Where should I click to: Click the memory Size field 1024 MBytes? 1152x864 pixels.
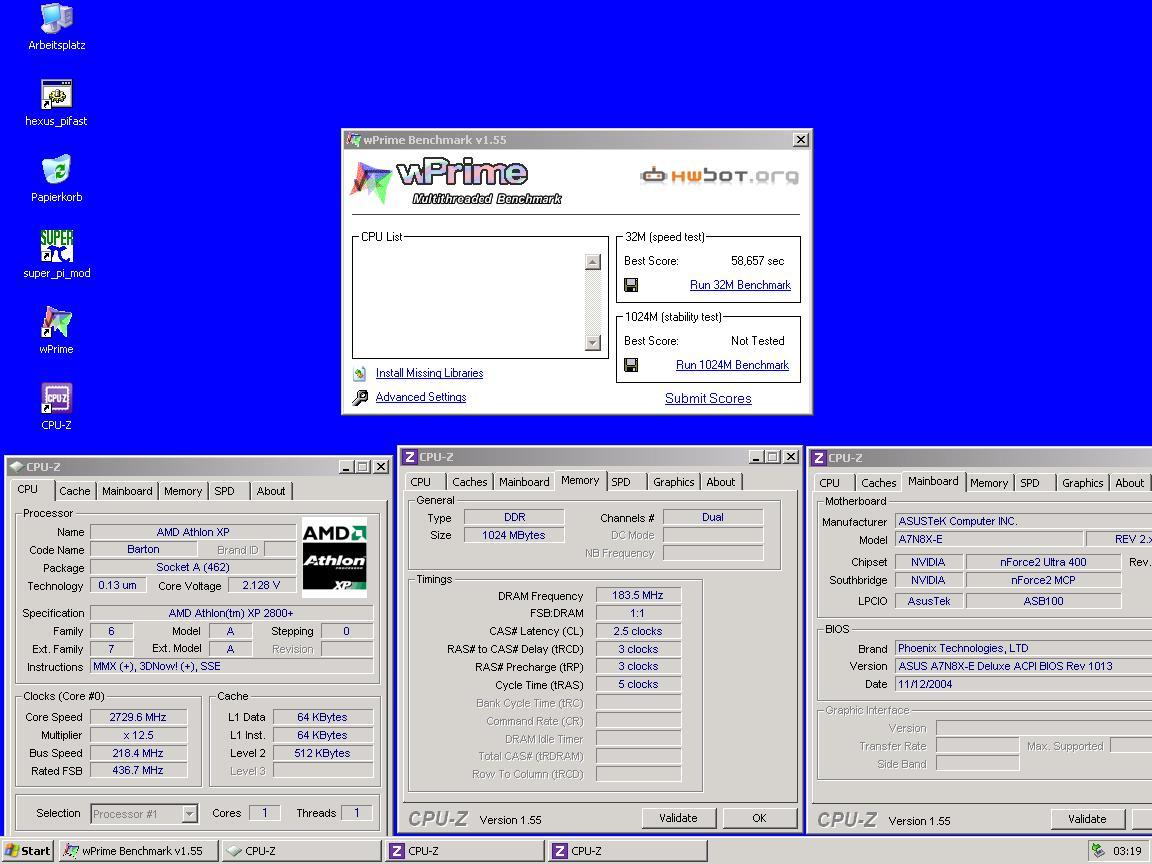(514, 535)
